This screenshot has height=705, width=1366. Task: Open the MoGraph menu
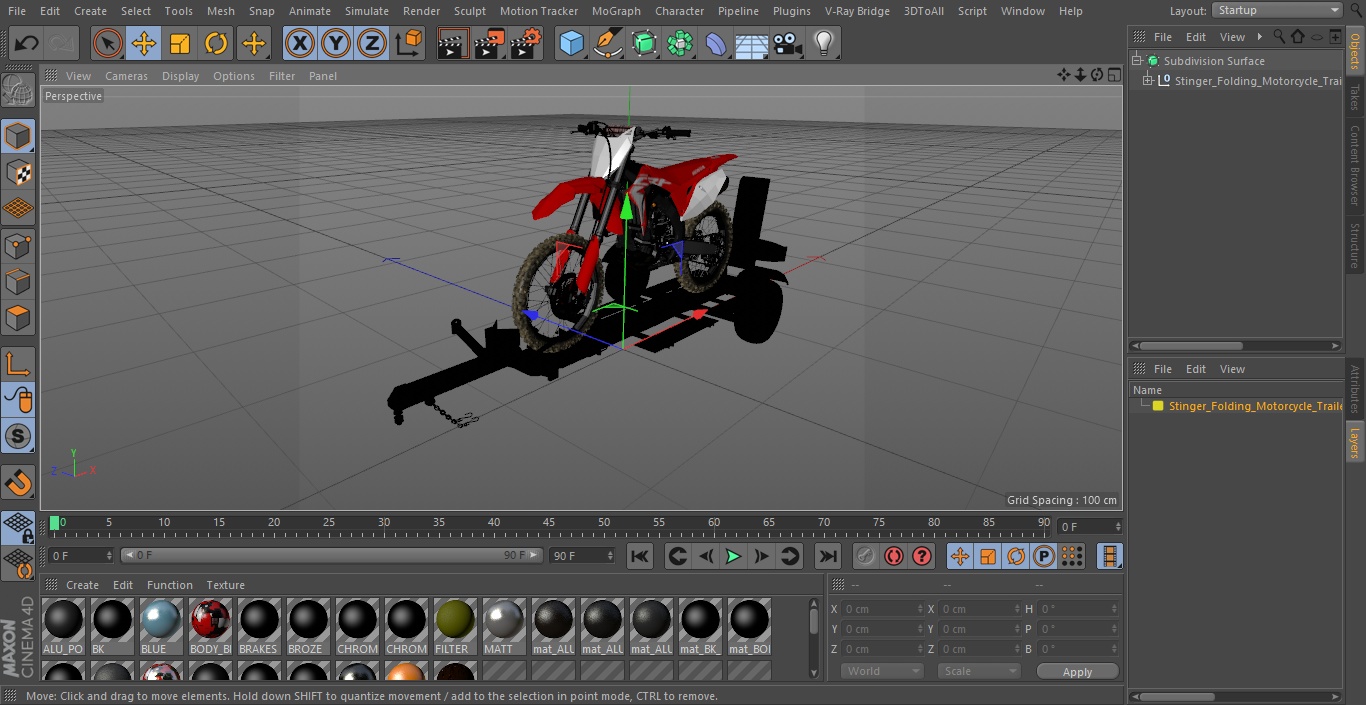[616, 11]
